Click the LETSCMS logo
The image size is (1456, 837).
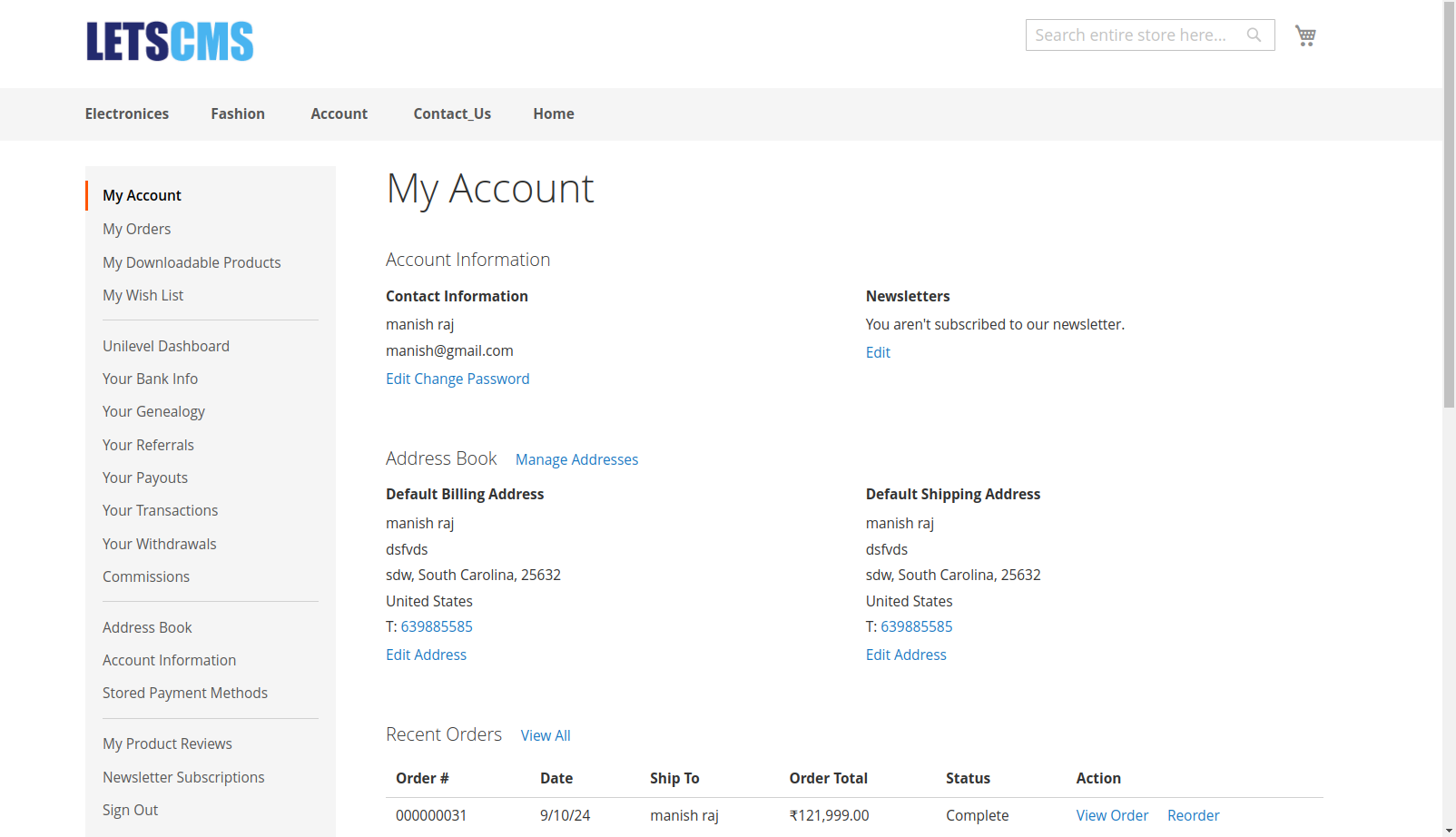(169, 41)
